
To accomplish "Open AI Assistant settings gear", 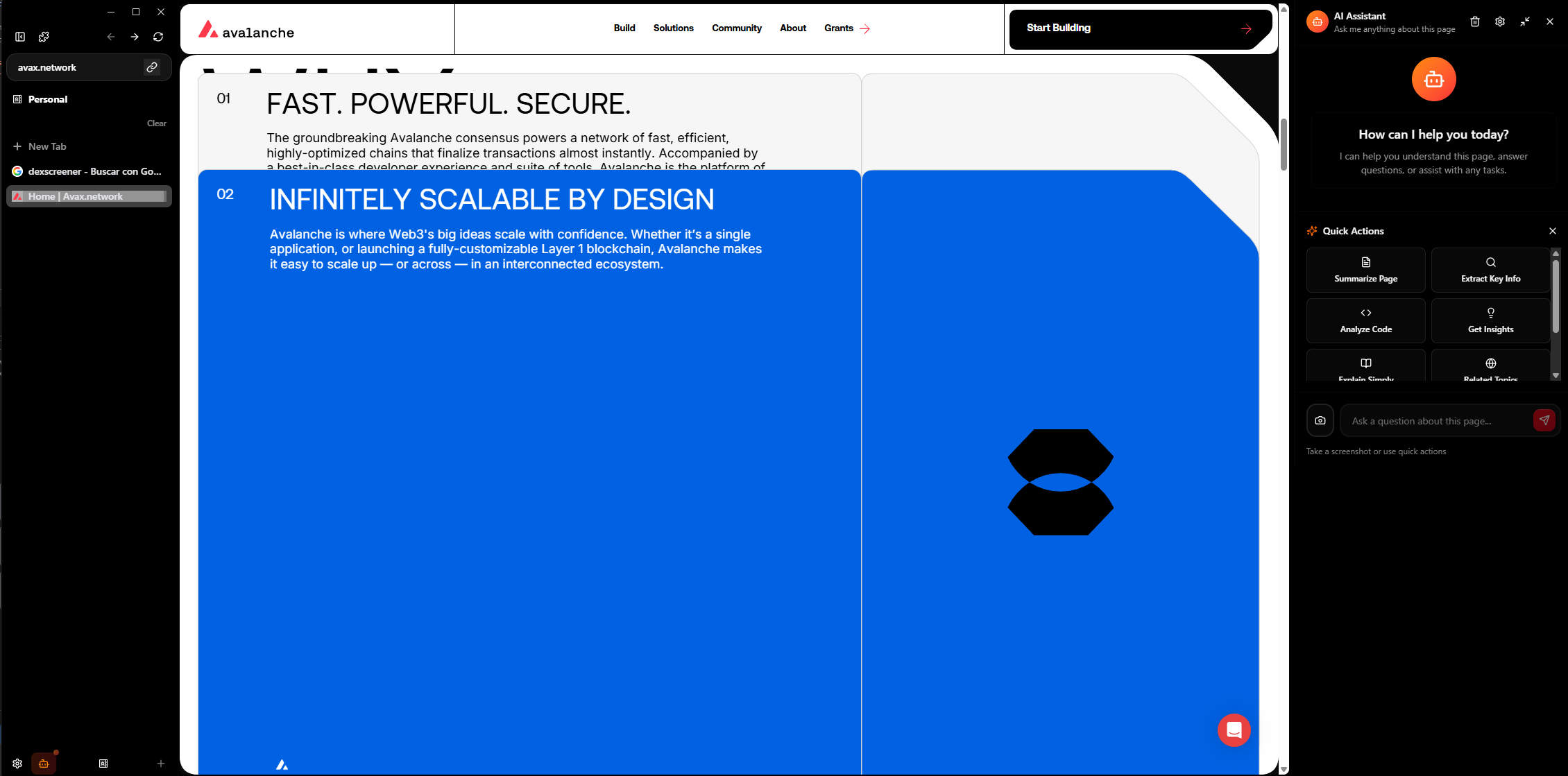I will pos(1500,21).
